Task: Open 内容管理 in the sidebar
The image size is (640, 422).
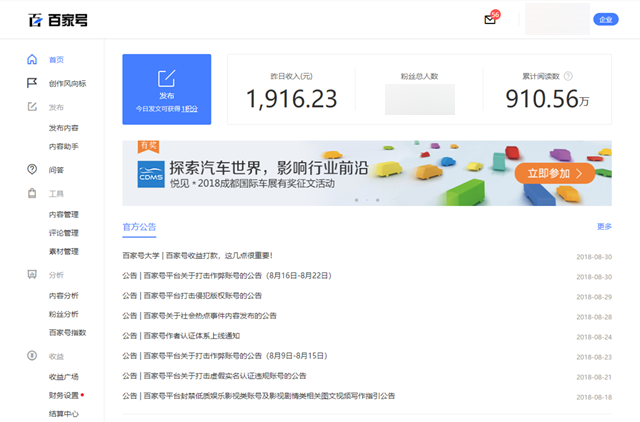Action: [x=64, y=215]
